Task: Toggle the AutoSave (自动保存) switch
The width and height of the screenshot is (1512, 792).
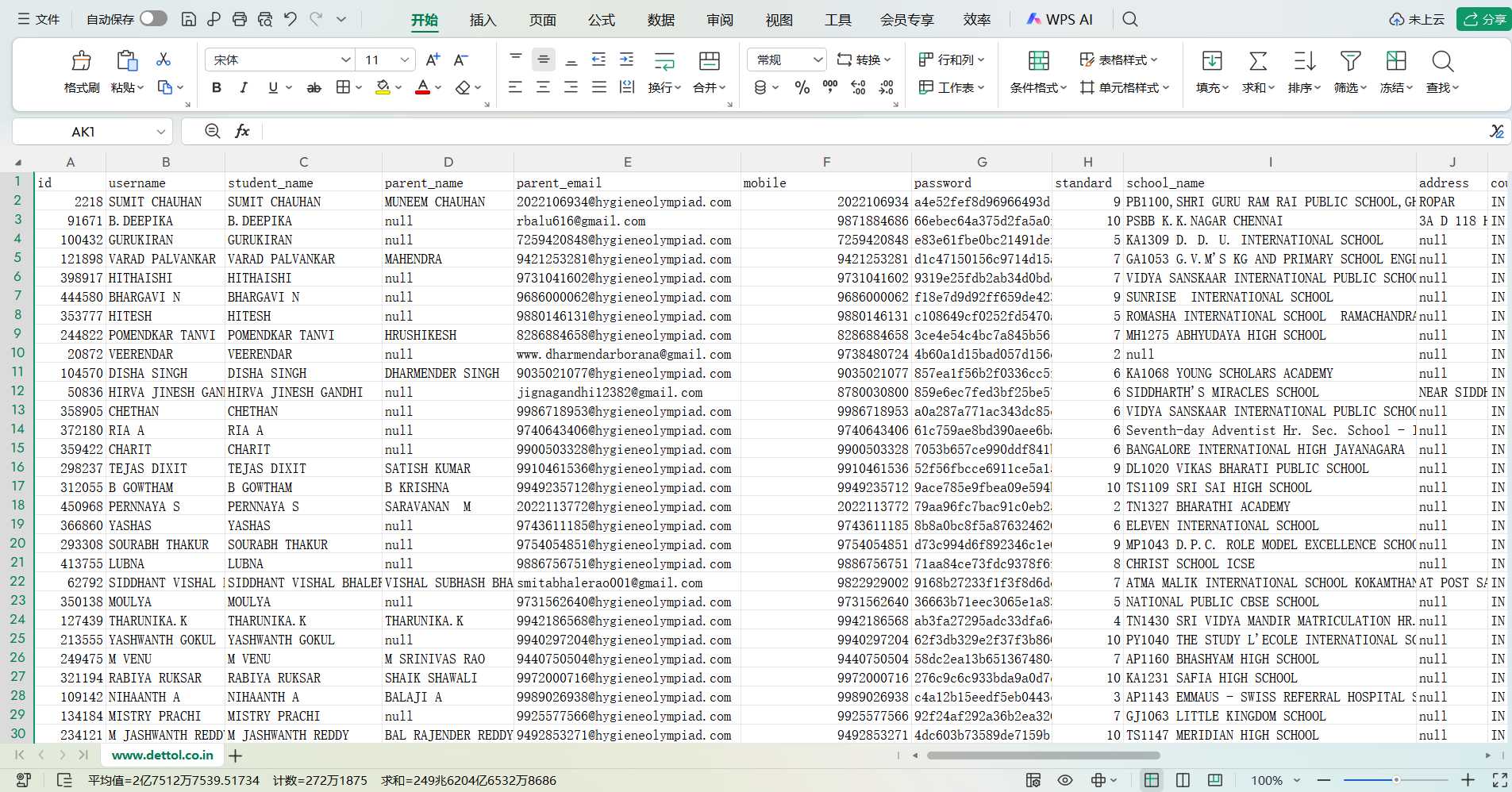Action: tap(153, 18)
